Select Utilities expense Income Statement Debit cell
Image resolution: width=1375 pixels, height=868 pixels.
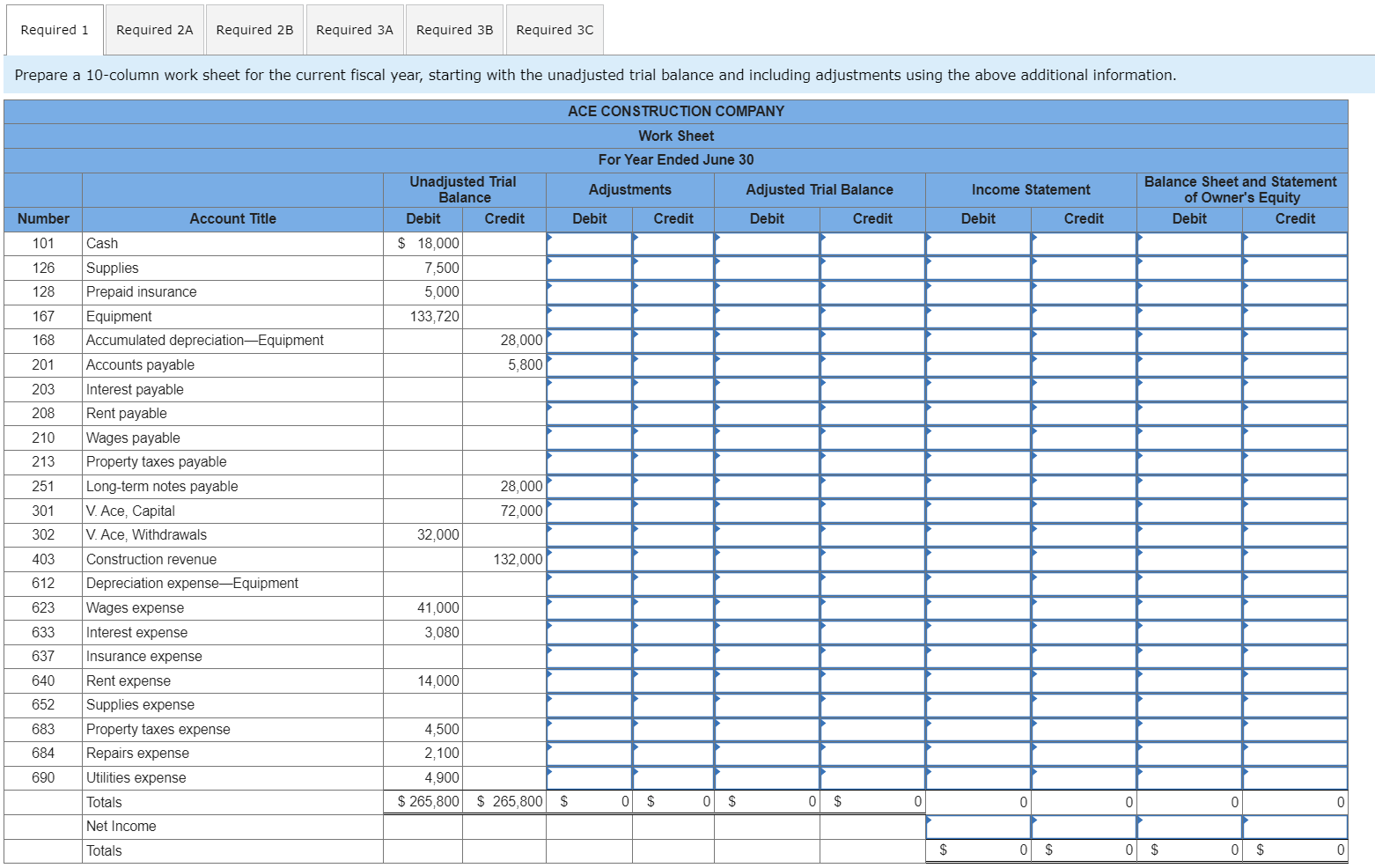979,778
